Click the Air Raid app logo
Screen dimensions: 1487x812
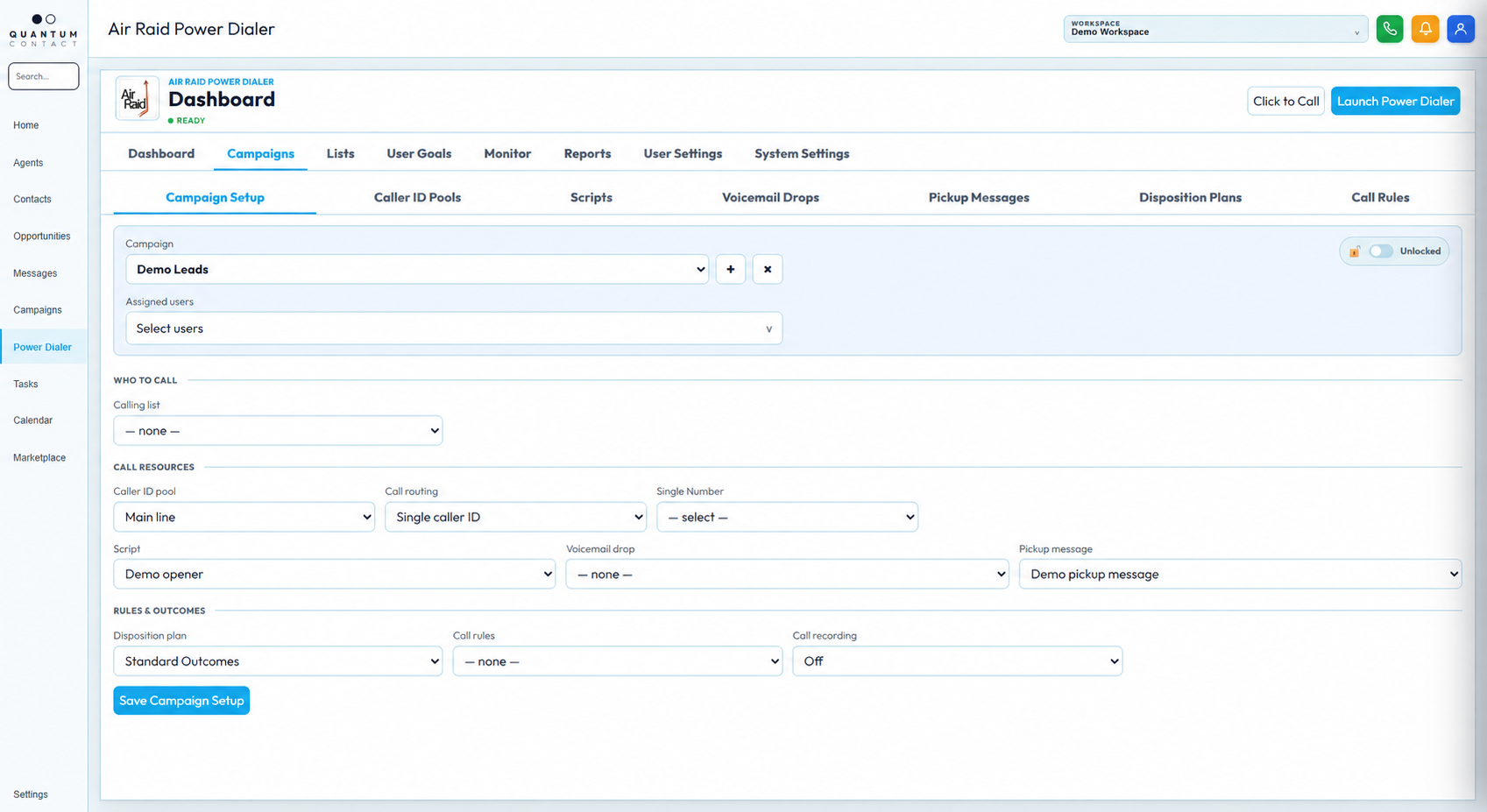coord(137,98)
